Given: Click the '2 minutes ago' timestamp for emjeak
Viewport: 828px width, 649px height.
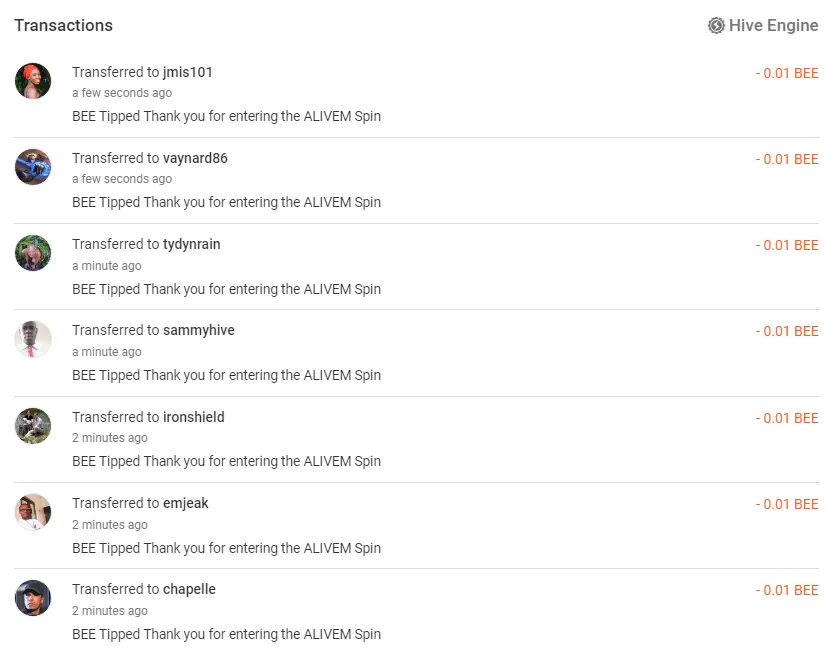Looking at the screenshot, I should pos(109,525).
